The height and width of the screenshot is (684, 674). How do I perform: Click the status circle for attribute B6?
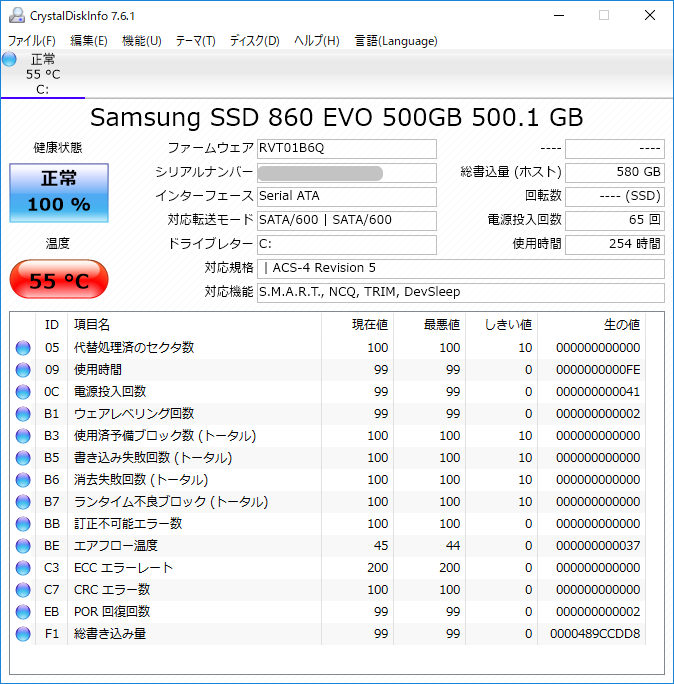(x=23, y=480)
